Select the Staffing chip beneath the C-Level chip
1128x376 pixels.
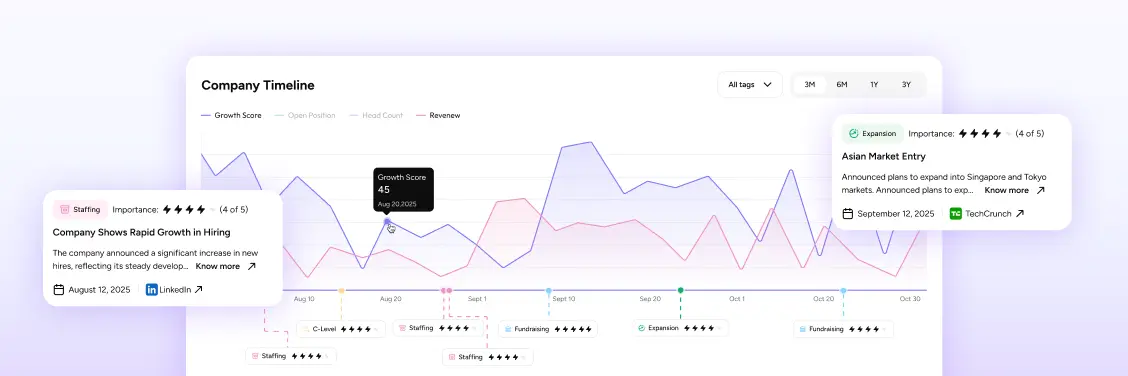[291, 356]
